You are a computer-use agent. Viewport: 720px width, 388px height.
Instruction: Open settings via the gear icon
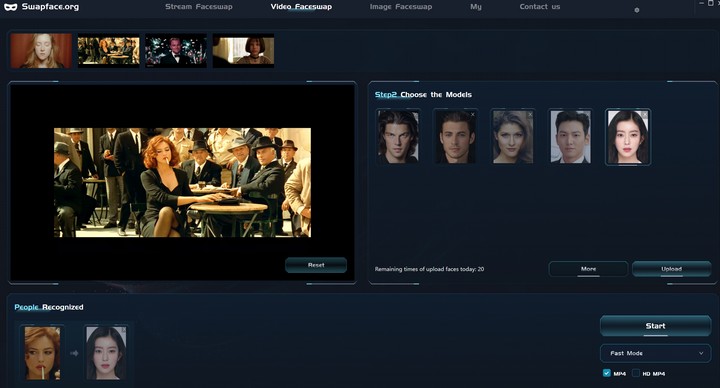click(636, 10)
